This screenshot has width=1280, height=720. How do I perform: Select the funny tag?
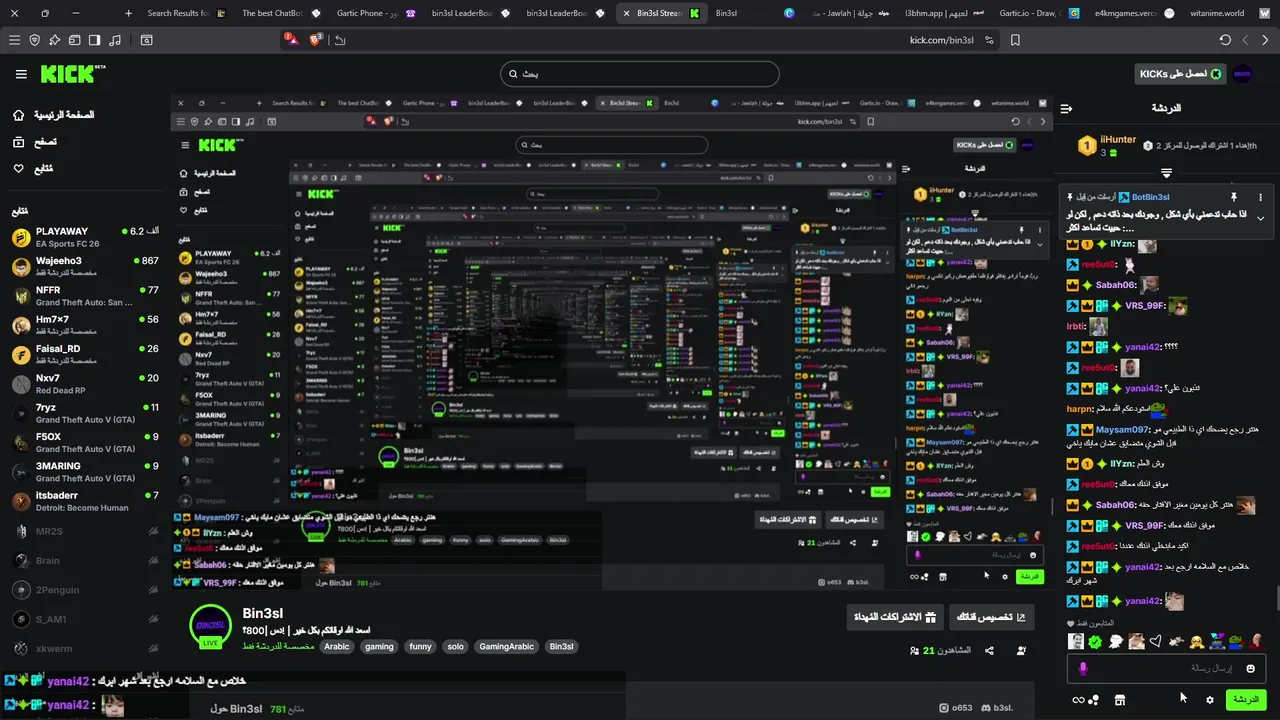click(x=420, y=646)
